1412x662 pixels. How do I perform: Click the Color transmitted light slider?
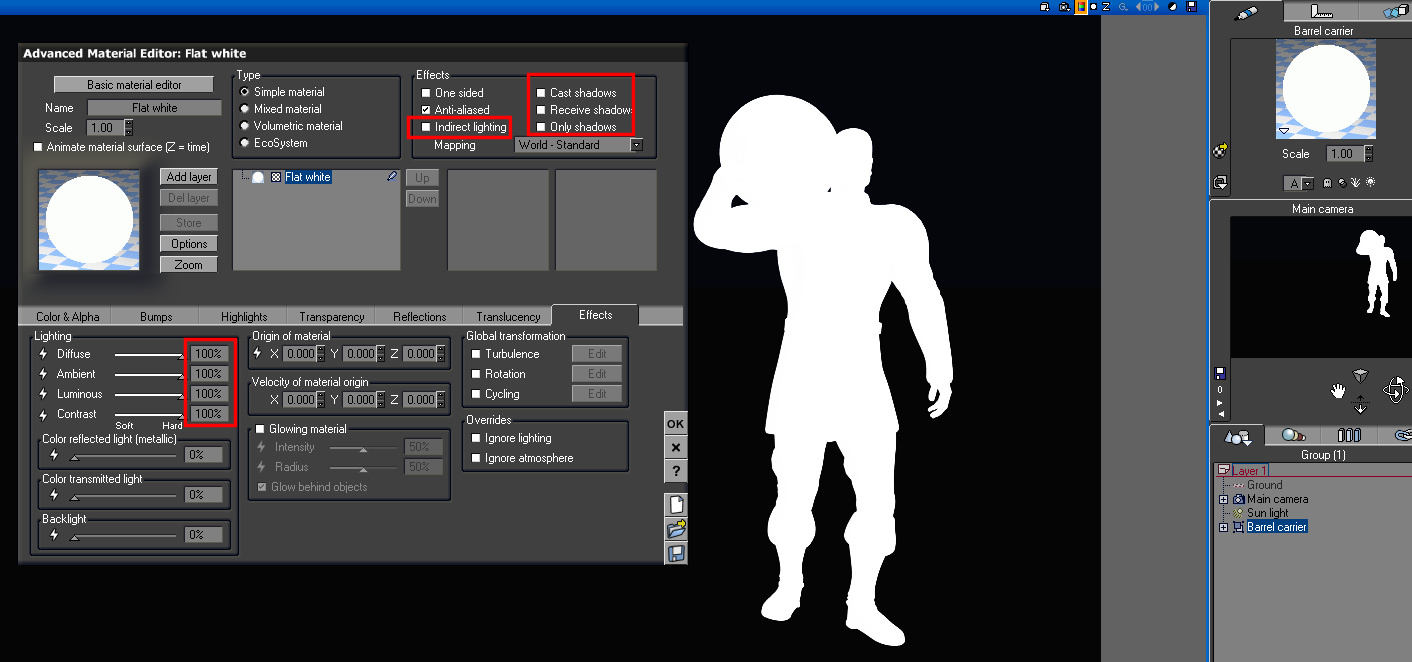(125, 496)
